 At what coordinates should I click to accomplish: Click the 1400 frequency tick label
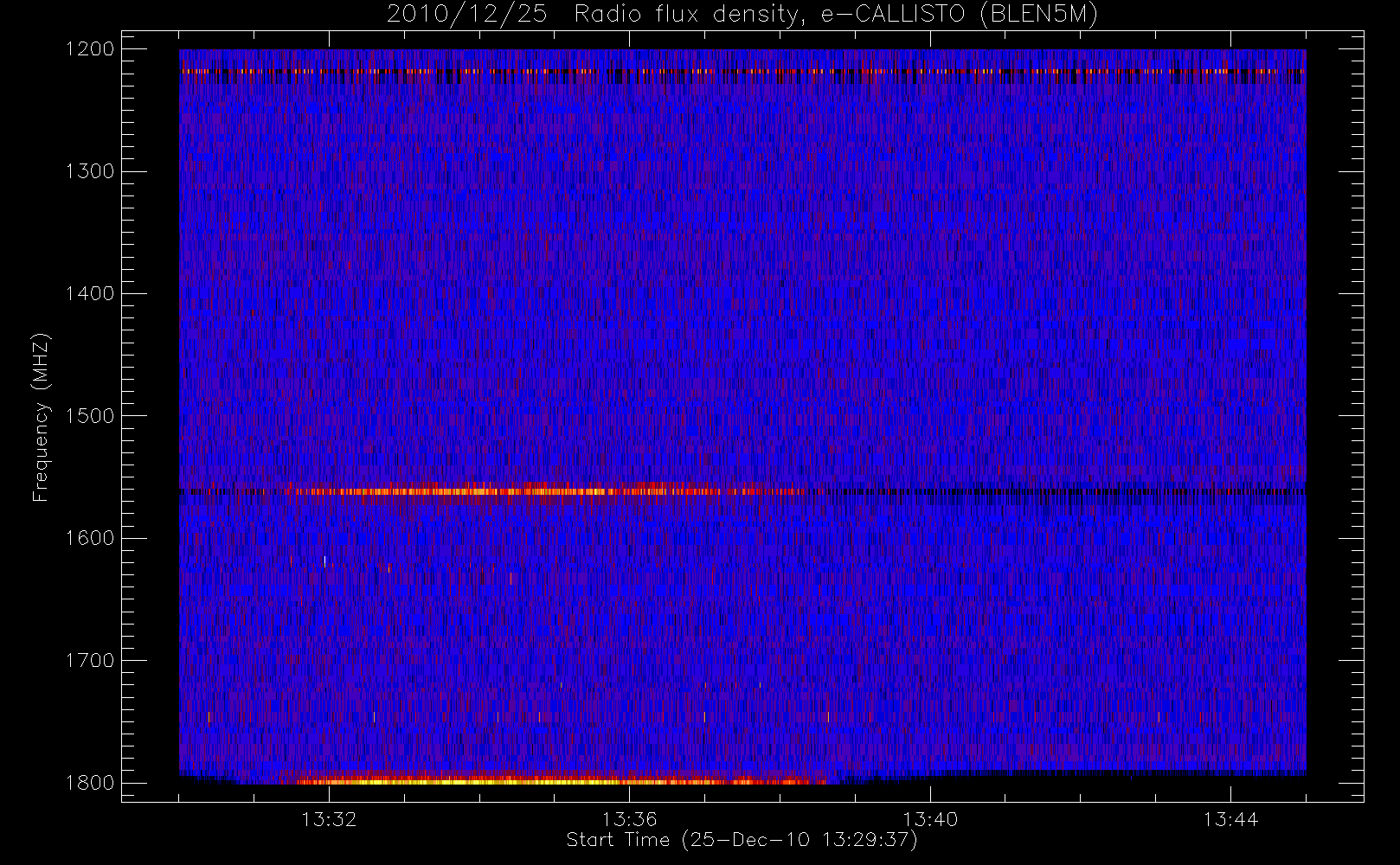90,294
